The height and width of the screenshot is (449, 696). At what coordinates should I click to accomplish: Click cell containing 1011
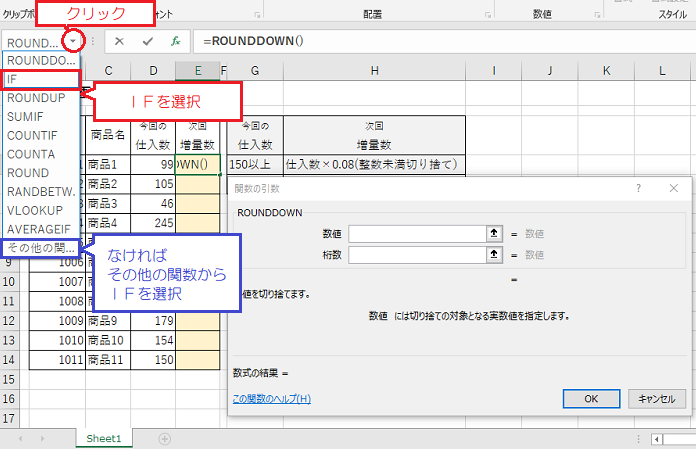click(x=57, y=360)
